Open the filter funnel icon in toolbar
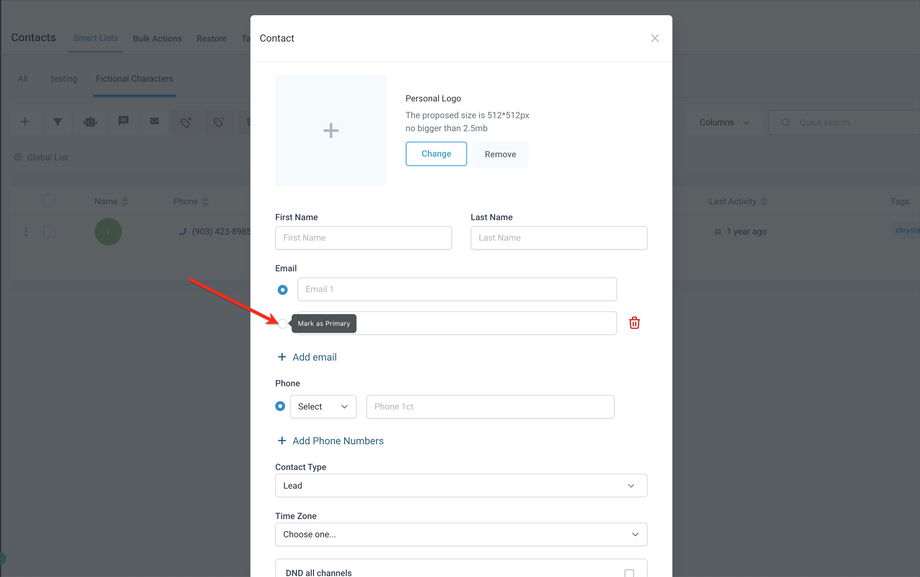 pyautogui.click(x=58, y=122)
